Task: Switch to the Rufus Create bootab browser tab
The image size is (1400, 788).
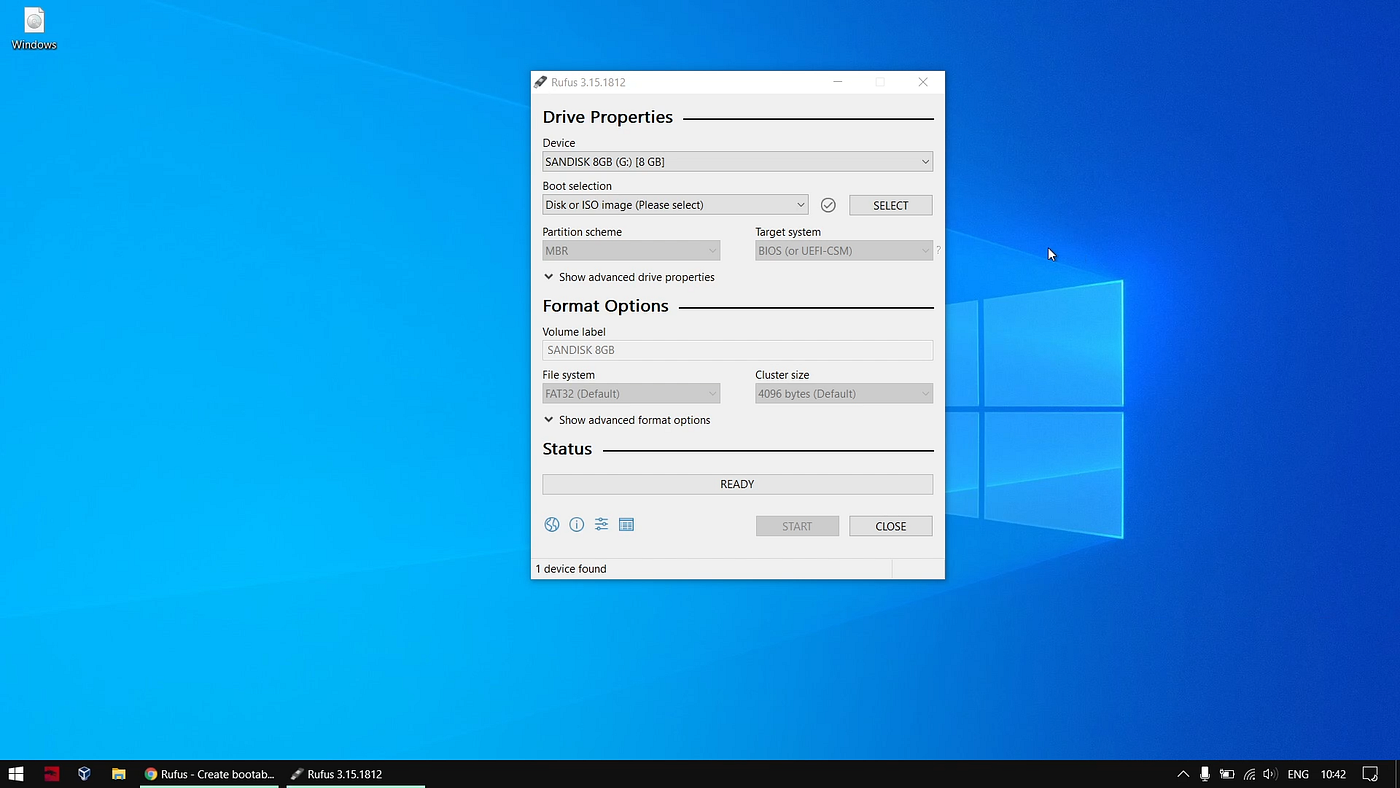Action: tap(210, 773)
